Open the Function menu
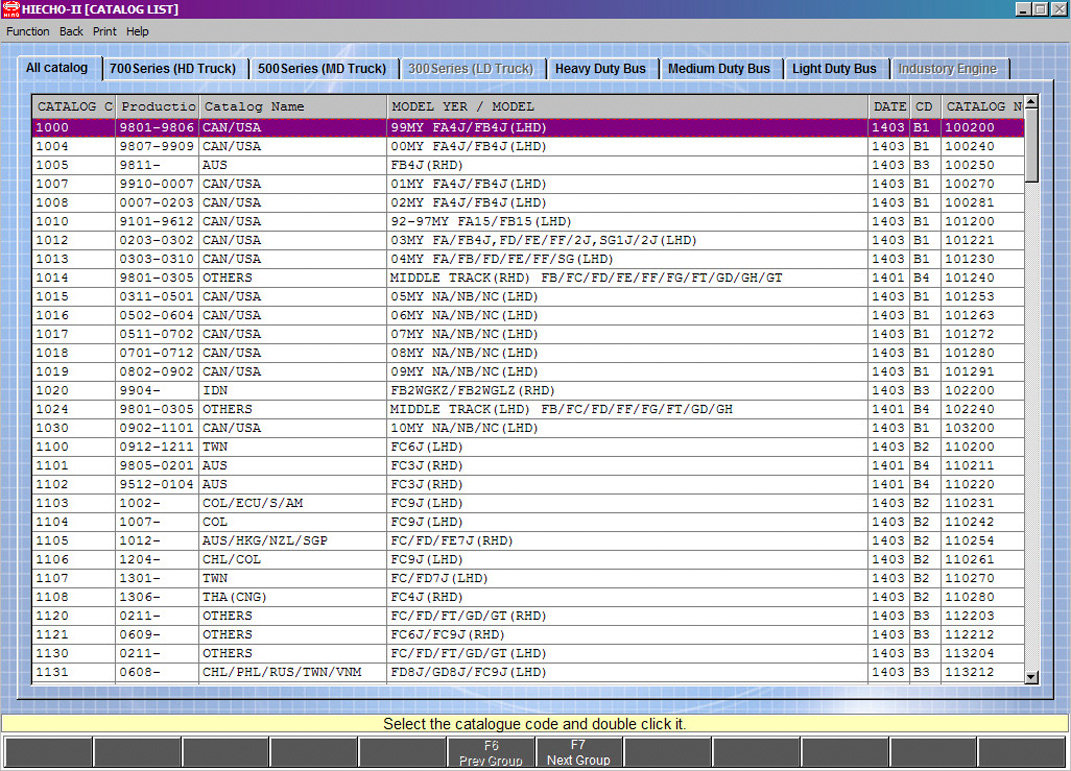This screenshot has width=1071, height=771. click(28, 32)
